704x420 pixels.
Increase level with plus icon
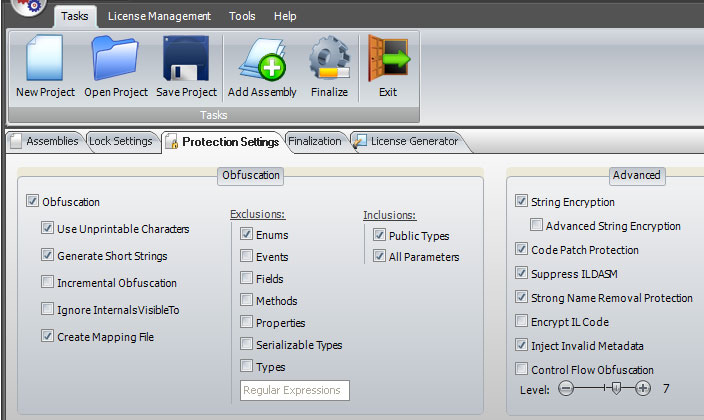pos(643,388)
